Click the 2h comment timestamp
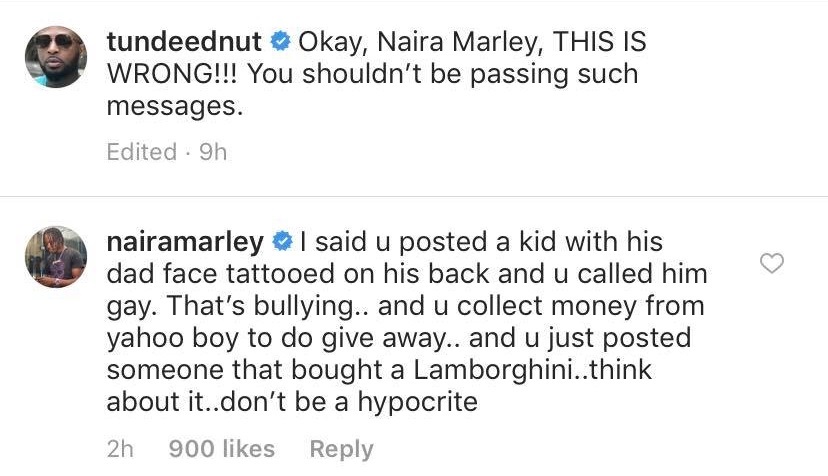Image resolution: width=828 pixels, height=476 pixels. click(118, 449)
